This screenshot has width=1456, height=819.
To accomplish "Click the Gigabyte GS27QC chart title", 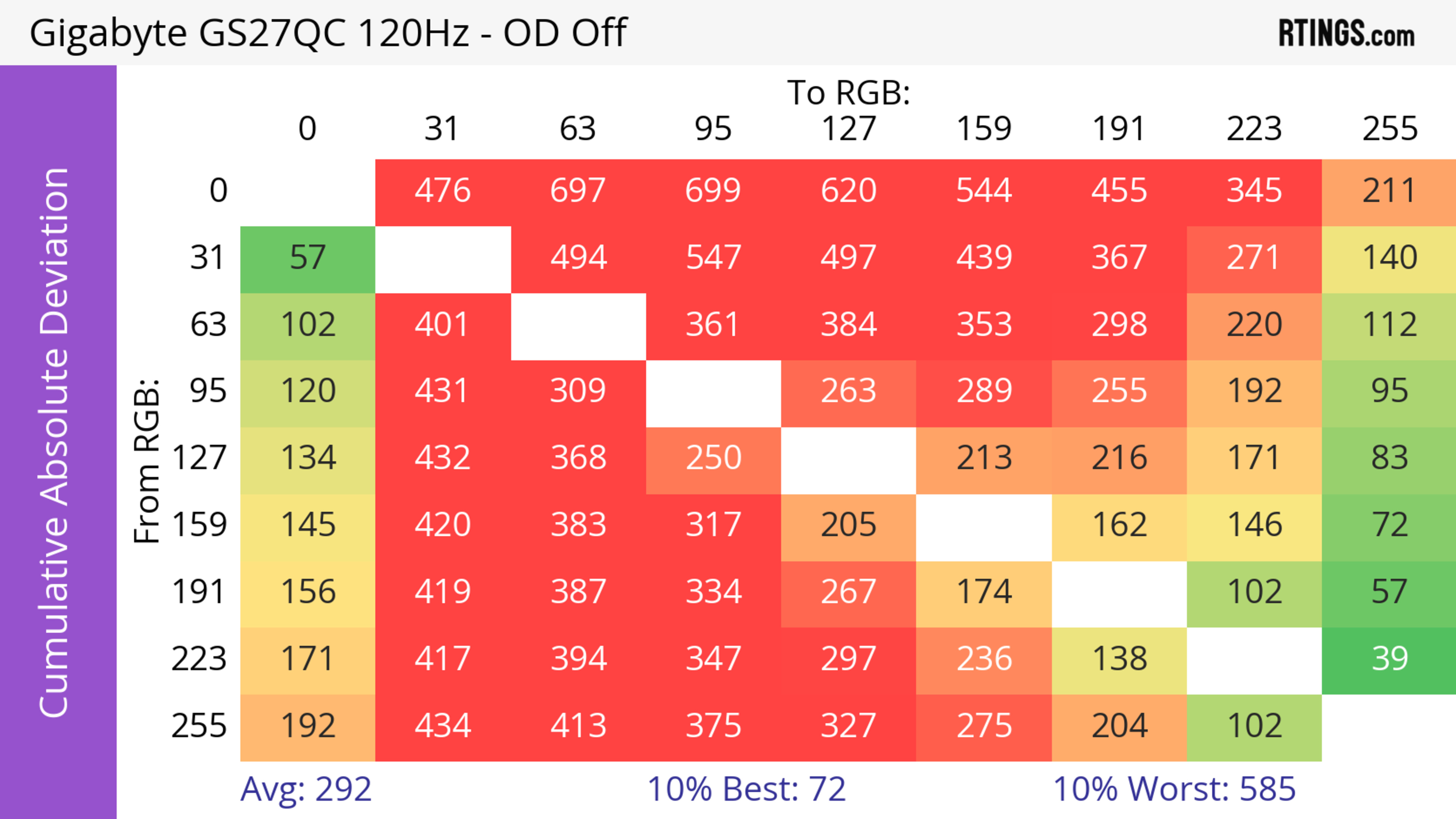I will click(x=328, y=33).
